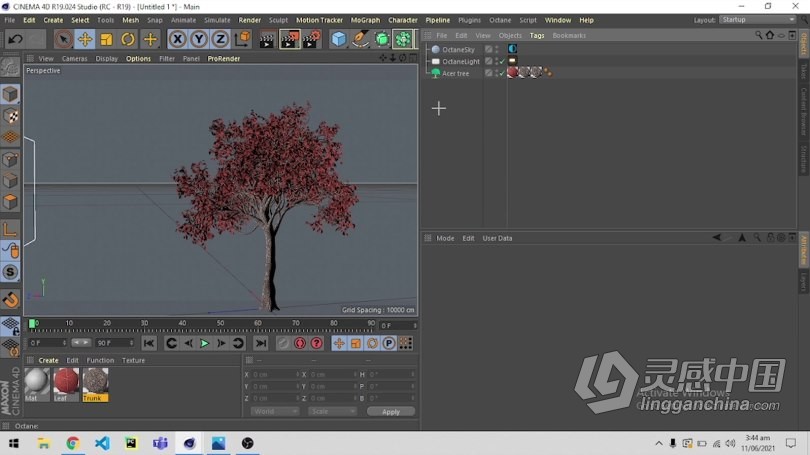Click the Record Active Objects button

pos(283,343)
